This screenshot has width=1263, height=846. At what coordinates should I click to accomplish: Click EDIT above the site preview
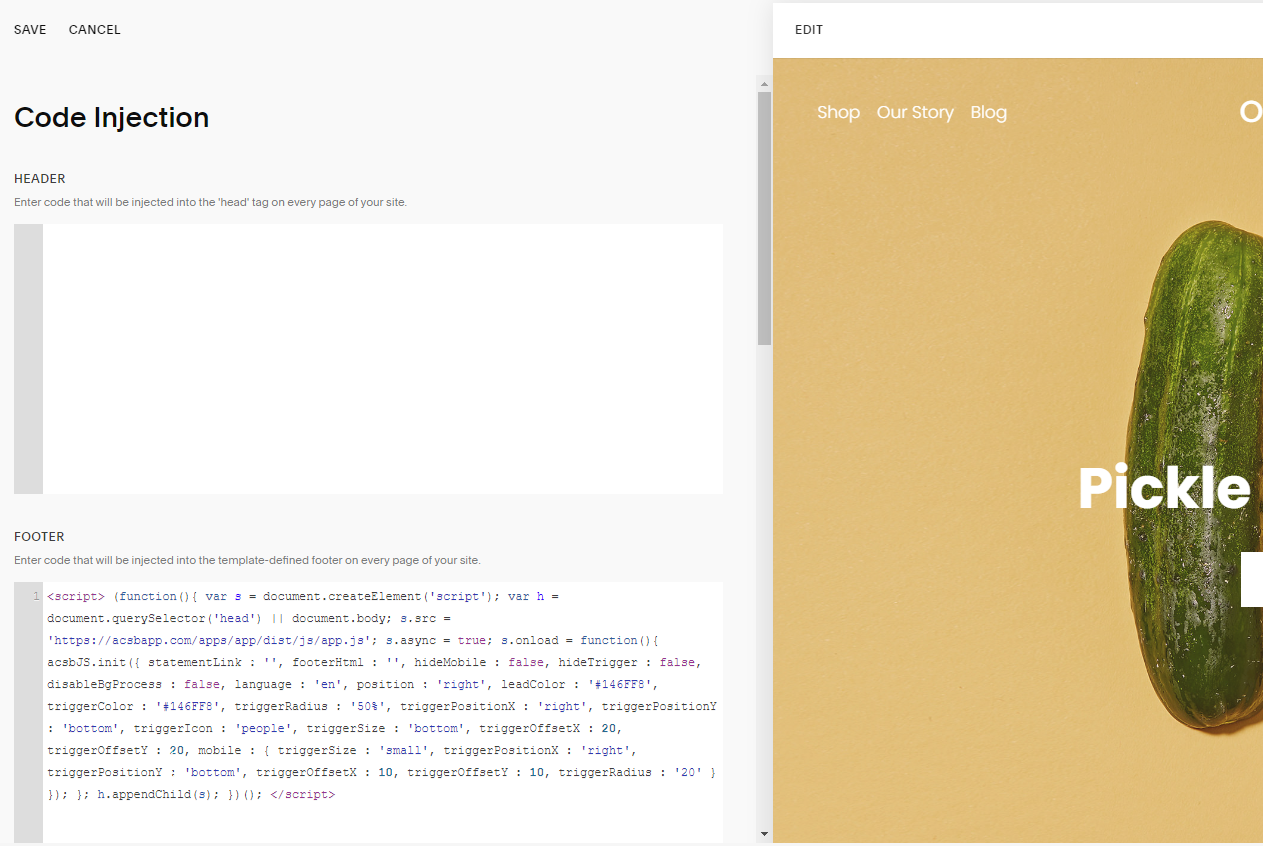click(808, 30)
